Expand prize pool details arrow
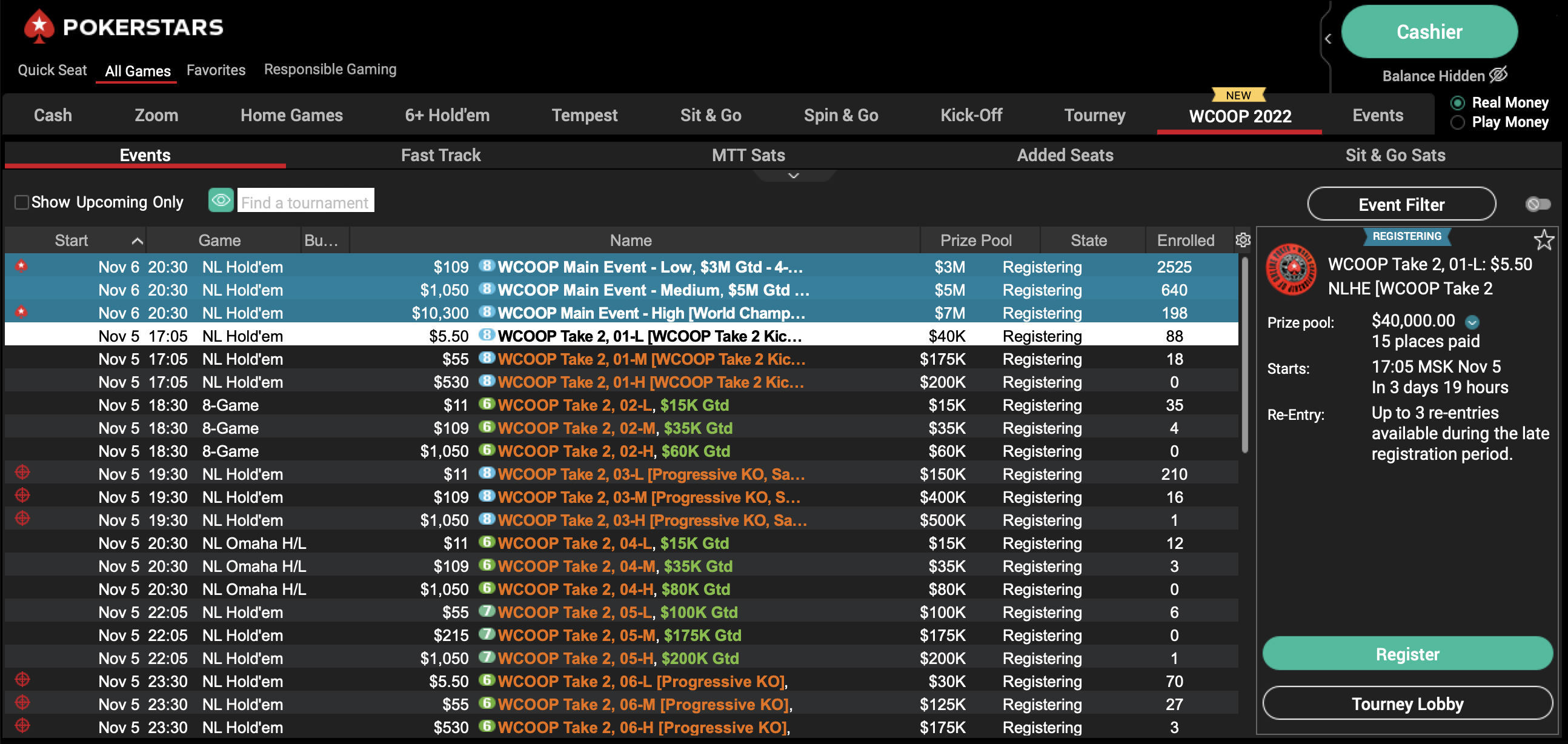This screenshot has width=1568, height=744. [1472, 322]
